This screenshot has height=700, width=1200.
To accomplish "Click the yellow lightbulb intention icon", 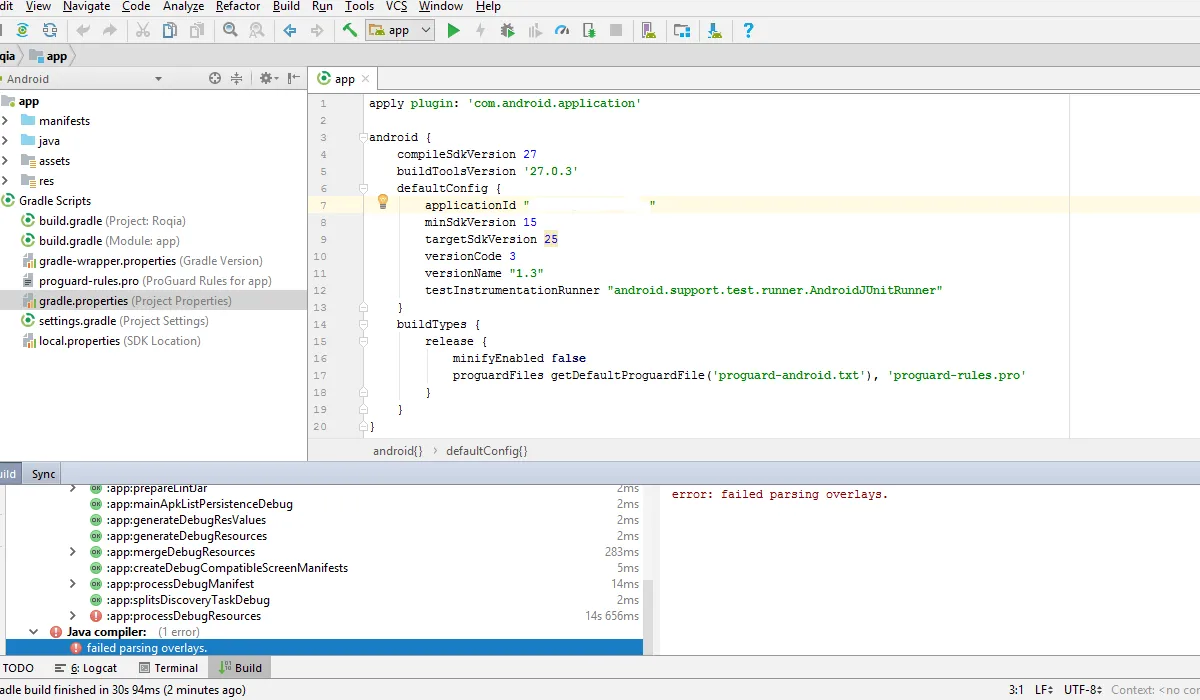I will point(382,202).
